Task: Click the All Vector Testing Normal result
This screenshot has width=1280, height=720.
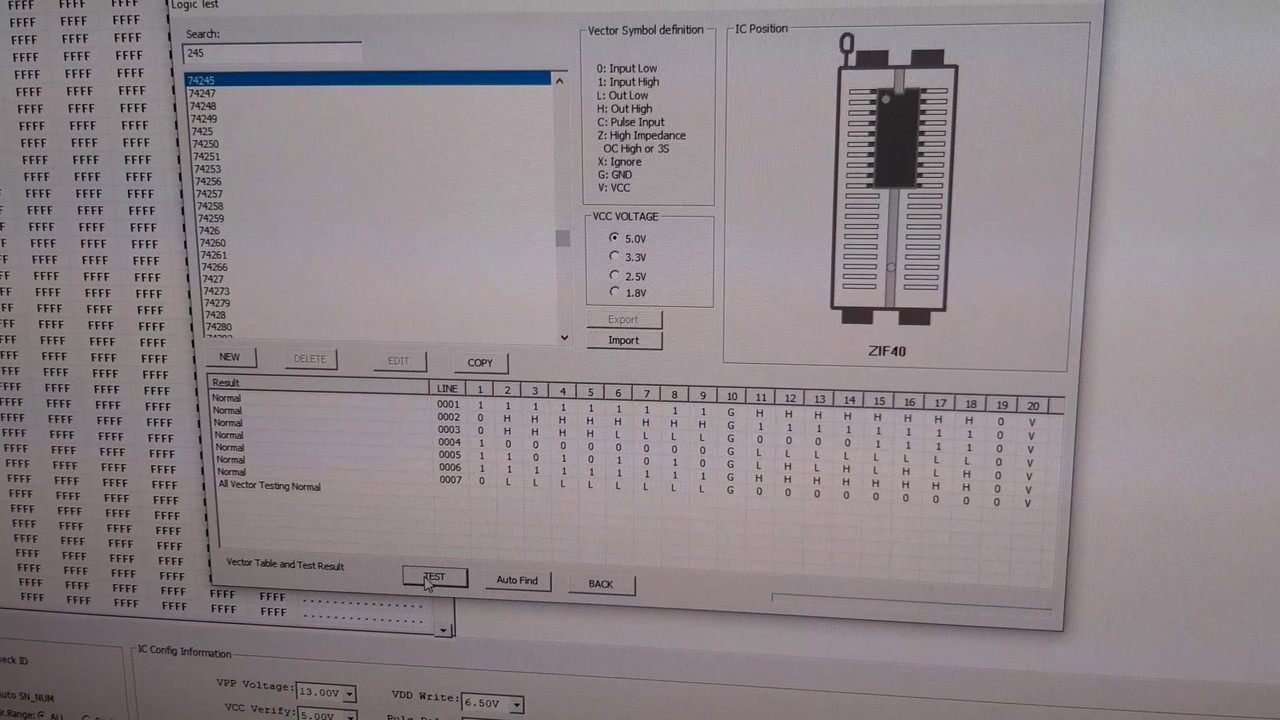Action: coord(270,486)
